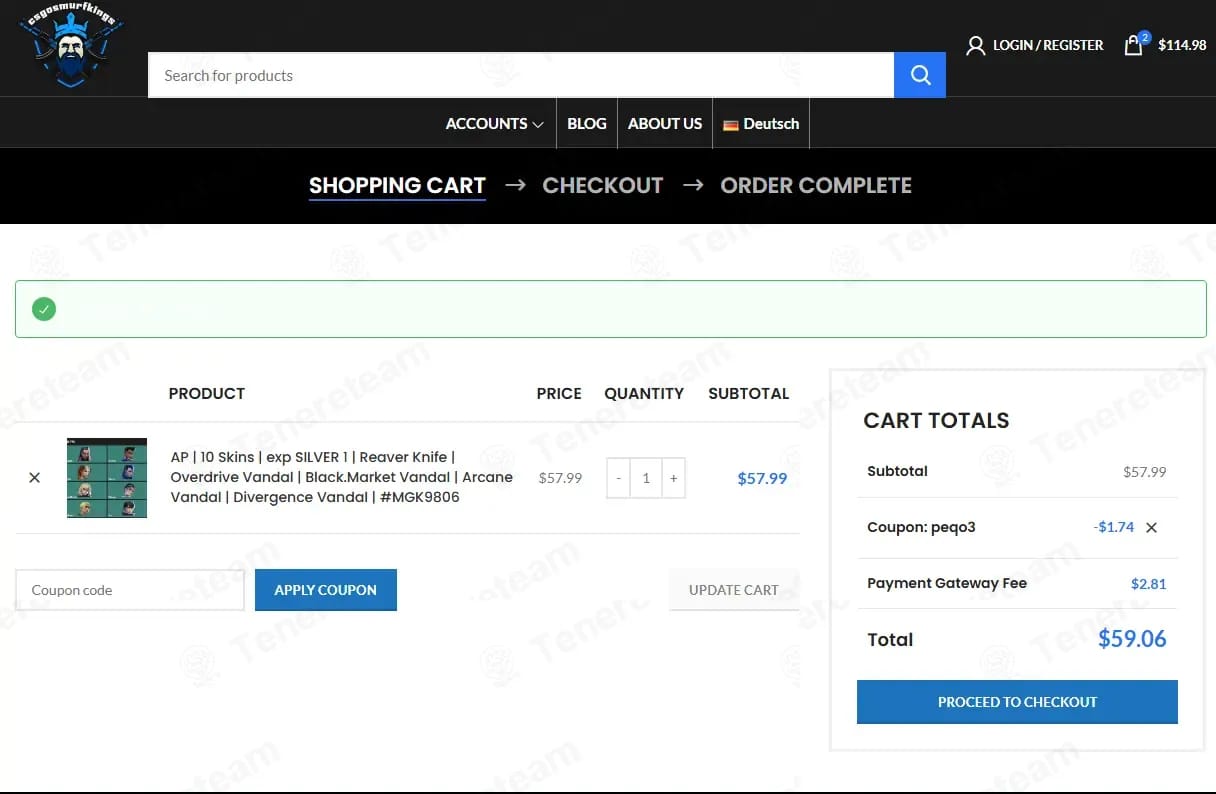Click the cart totals Subtotal $57.99 value
The image size is (1216, 794).
pyautogui.click(x=1145, y=471)
